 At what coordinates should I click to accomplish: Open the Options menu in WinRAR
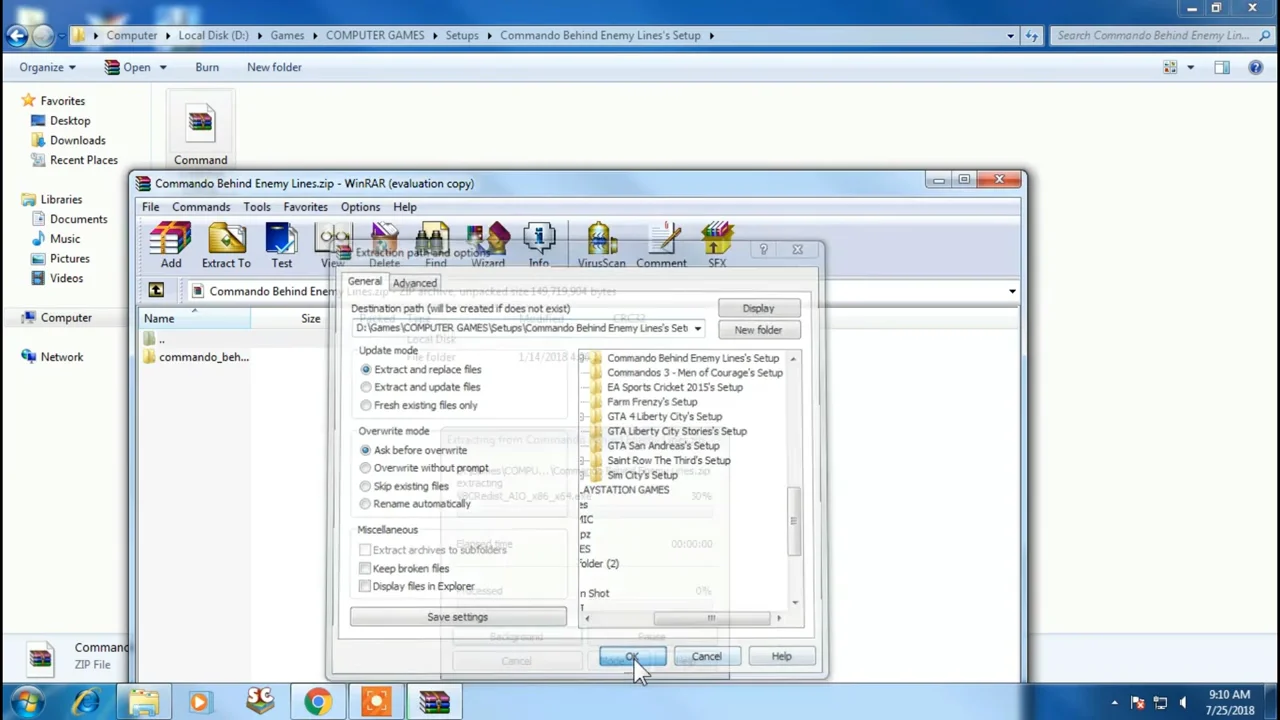[360, 207]
